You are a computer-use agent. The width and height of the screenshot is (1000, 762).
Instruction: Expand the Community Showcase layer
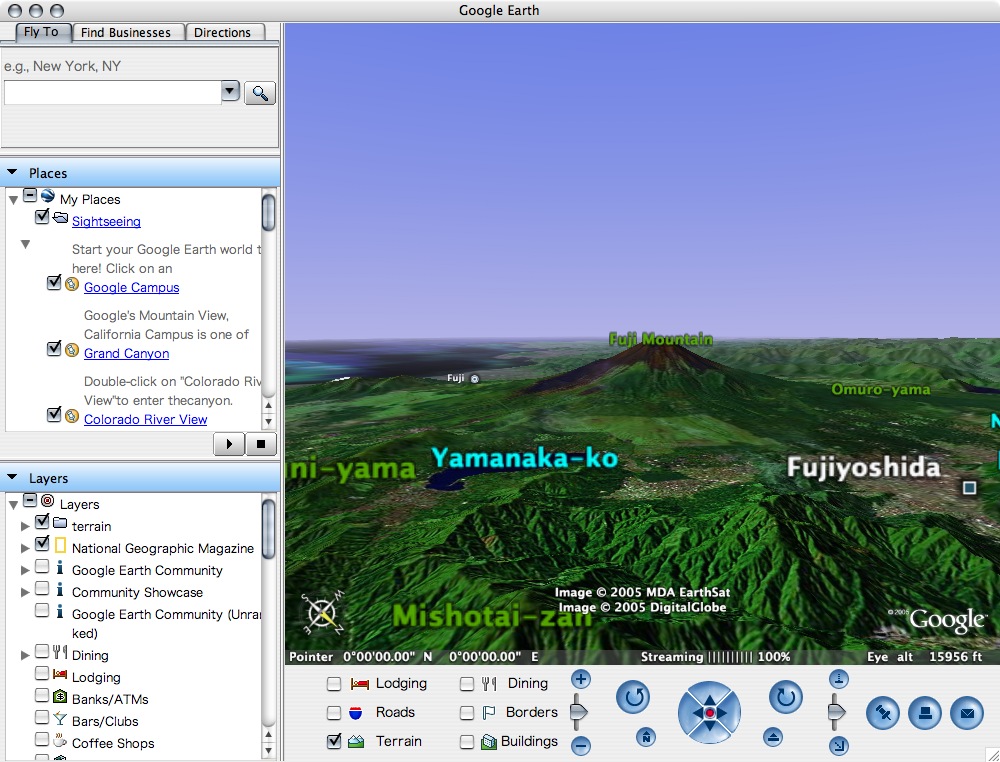(25, 592)
